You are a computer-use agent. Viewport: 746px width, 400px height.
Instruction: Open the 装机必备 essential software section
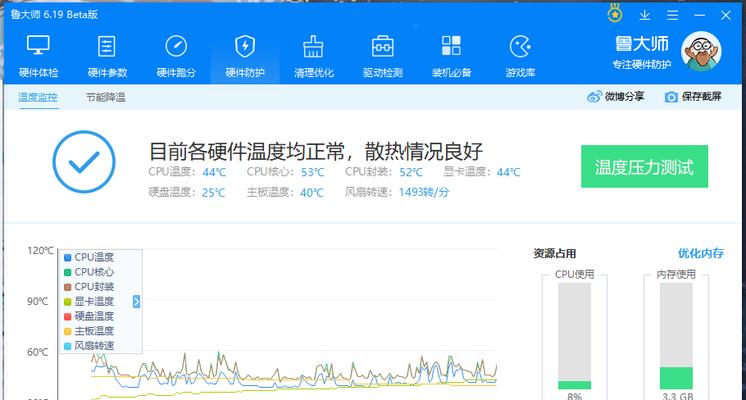[451, 56]
